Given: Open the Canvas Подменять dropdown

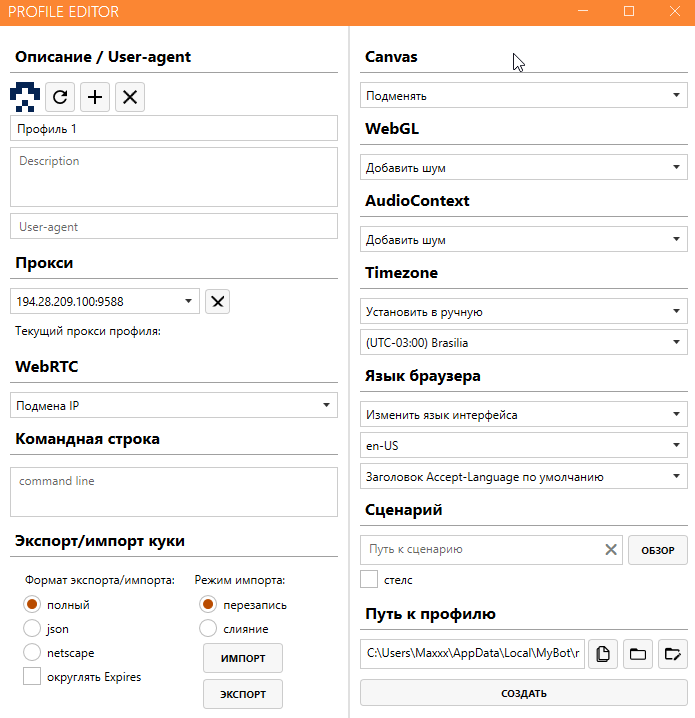Looking at the screenshot, I should [524, 95].
